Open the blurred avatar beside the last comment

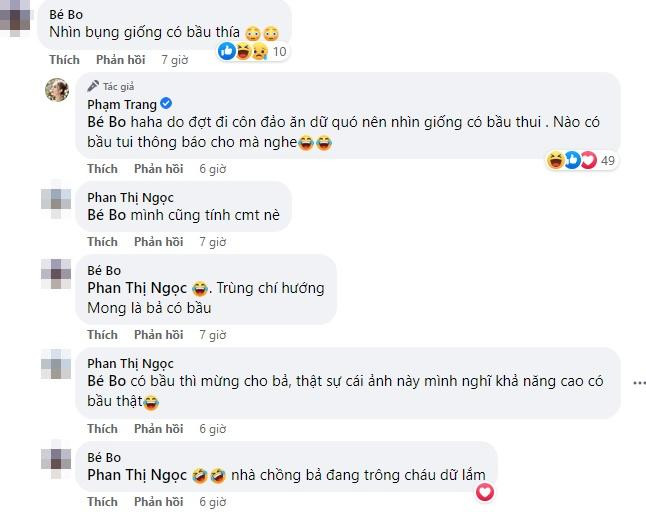coord(55,462)
